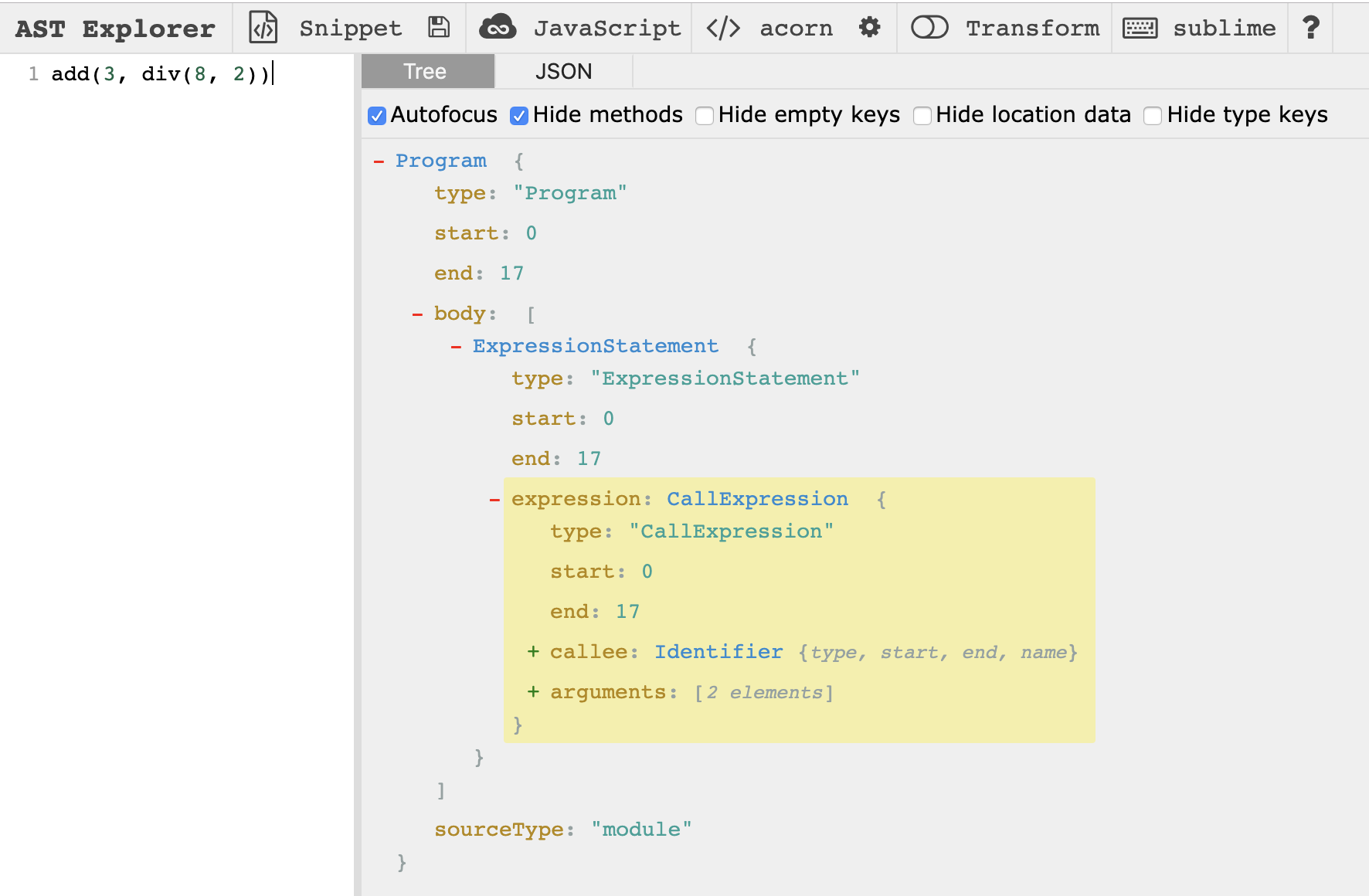This screenshot has height=896, width=1369.
Task: Switch to the JSON tab
Action: coord(563,72)
